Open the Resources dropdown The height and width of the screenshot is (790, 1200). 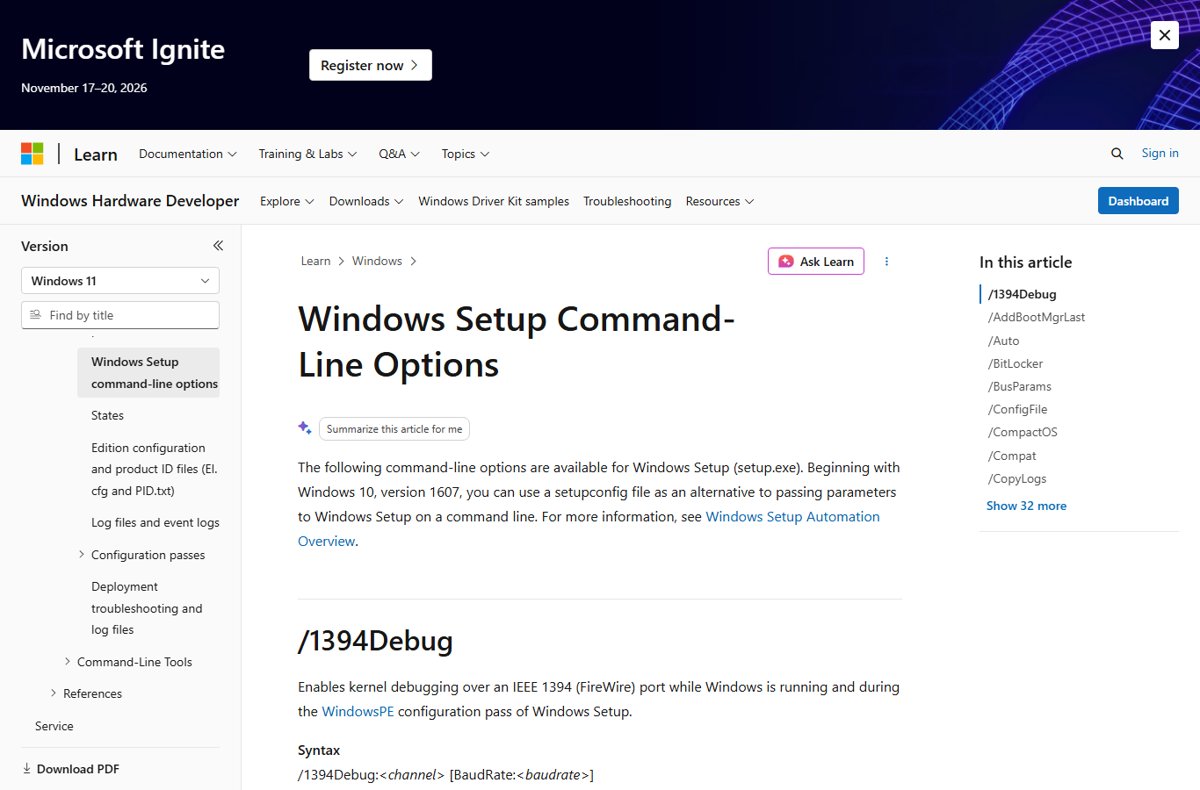[x=720, y=201]
